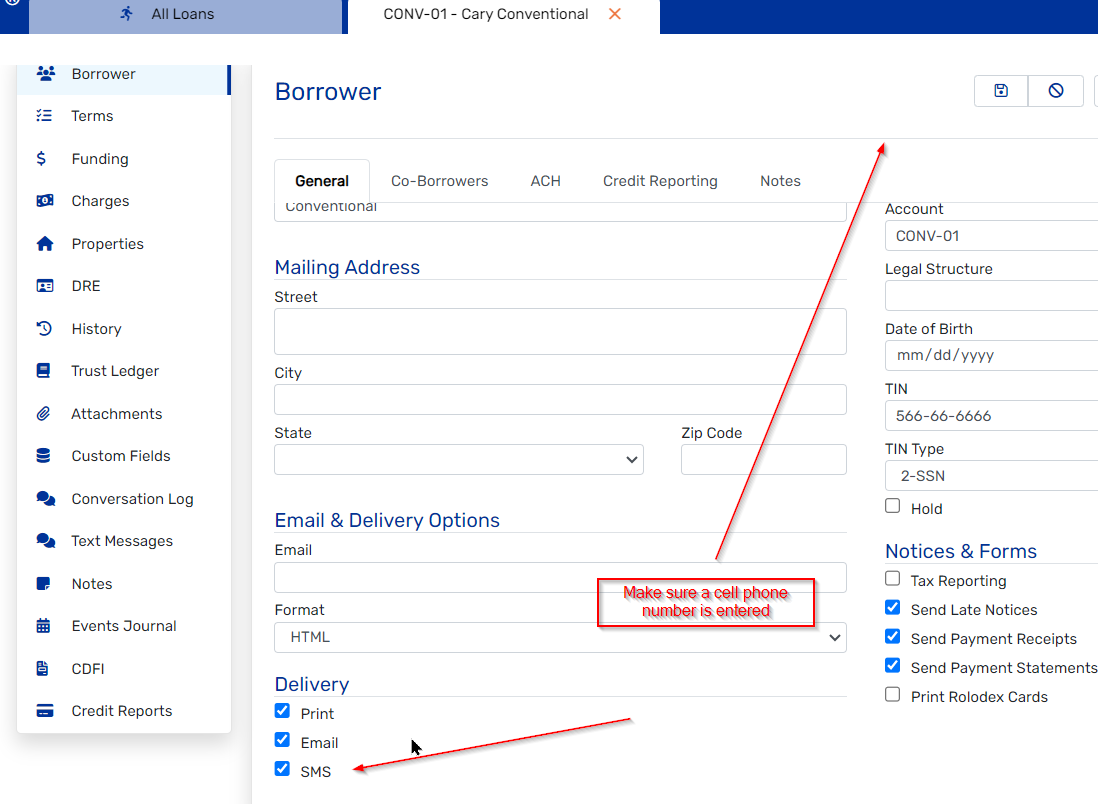Click the cancel circle-slash icon
The image size is (1098, 804).
click(1056, 90)
